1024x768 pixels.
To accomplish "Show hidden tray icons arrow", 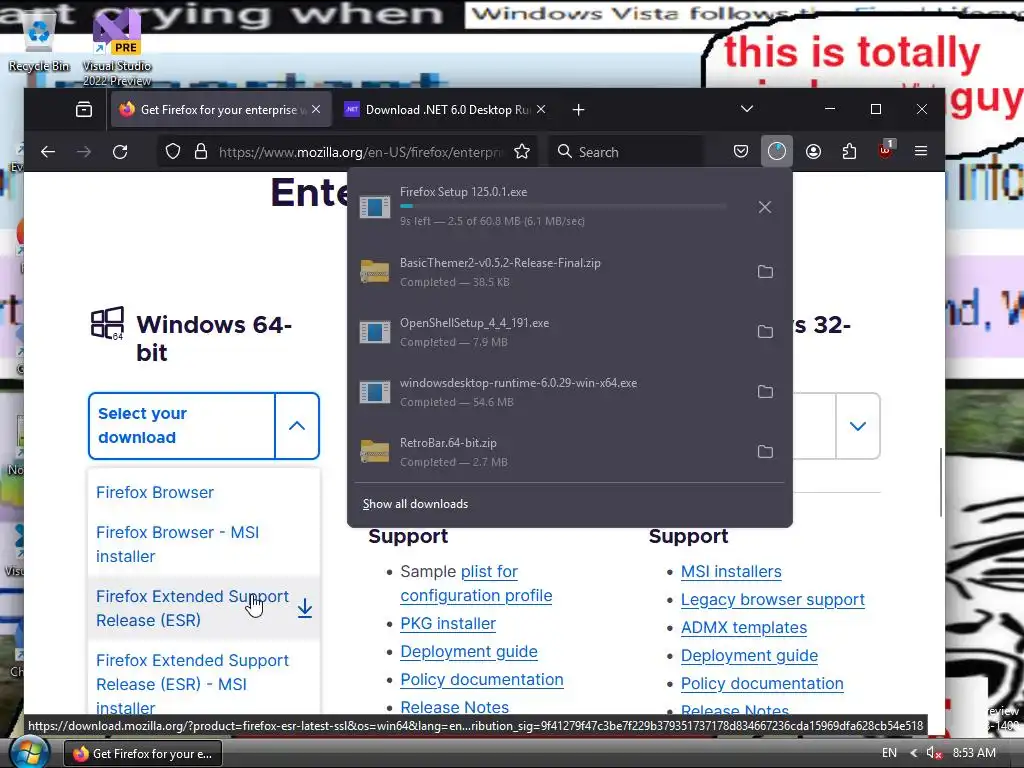I will click(913, 753).
